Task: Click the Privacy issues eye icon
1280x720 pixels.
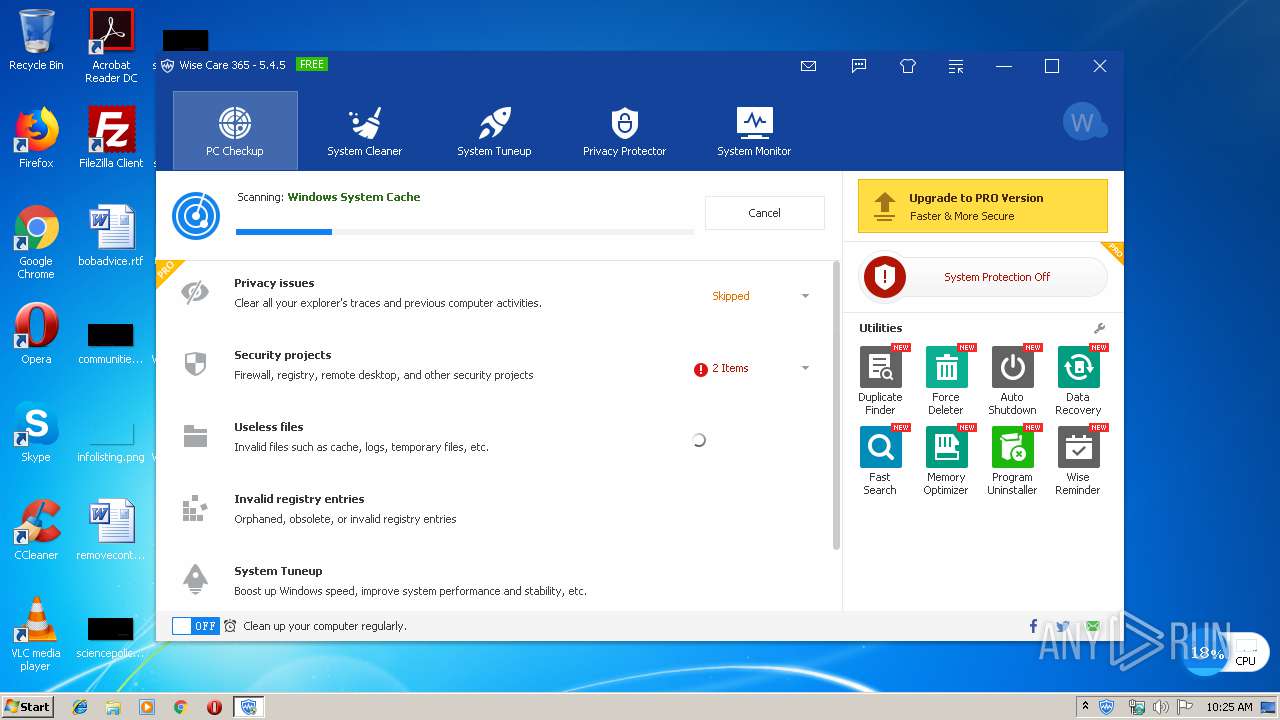Action: [x=195, y=292]
